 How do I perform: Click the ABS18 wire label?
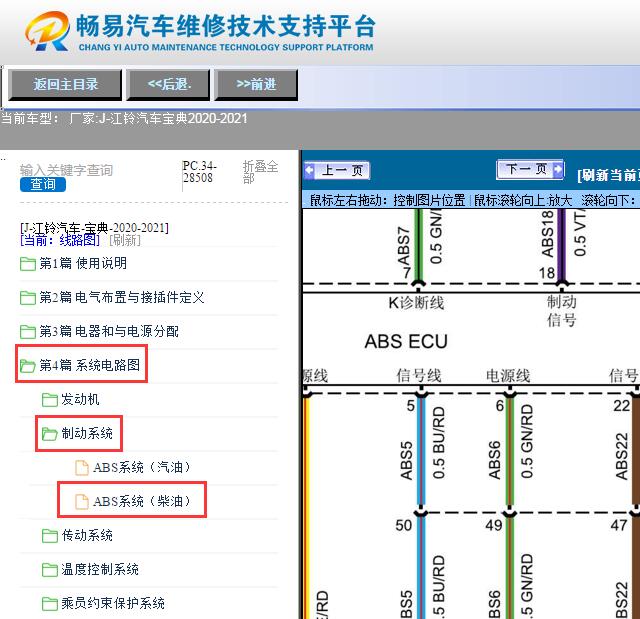click(548, 234)
